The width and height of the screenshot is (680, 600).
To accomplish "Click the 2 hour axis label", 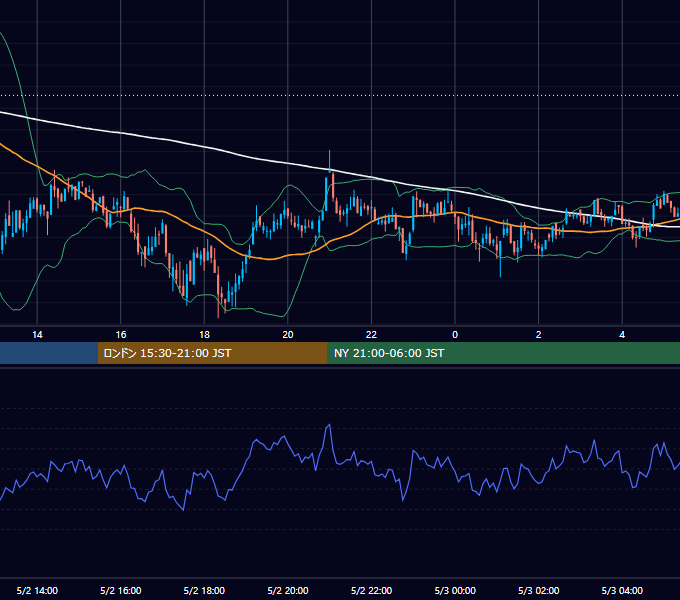I will 538,335.
